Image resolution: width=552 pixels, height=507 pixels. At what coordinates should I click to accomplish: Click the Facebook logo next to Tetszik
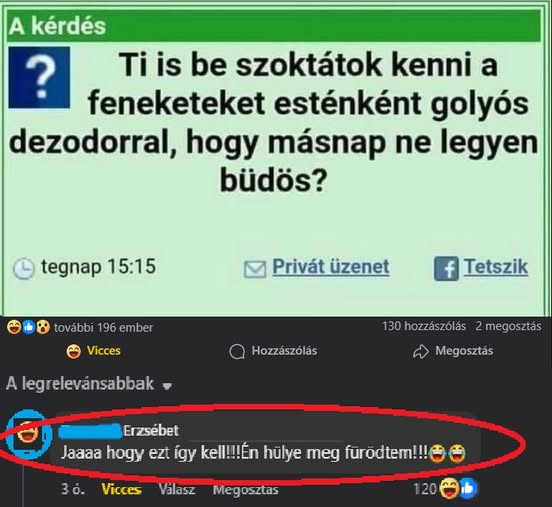pos(446,268)
